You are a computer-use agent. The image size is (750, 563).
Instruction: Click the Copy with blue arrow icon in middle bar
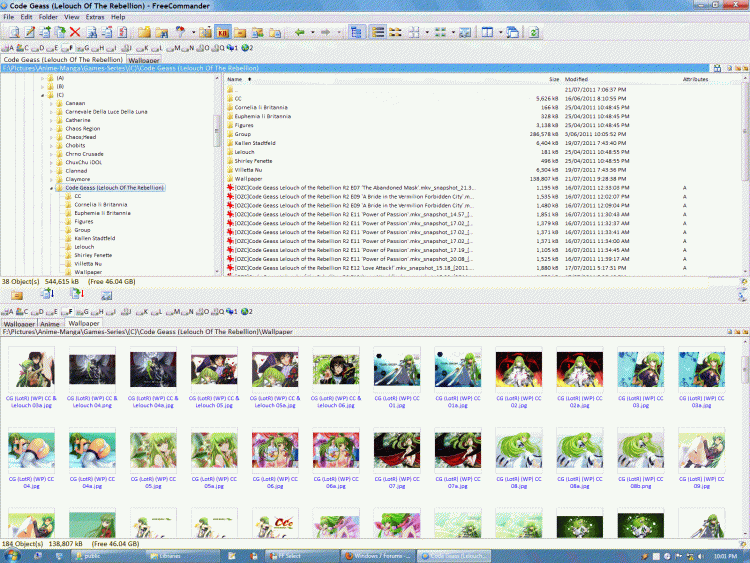tap(47, 294)
